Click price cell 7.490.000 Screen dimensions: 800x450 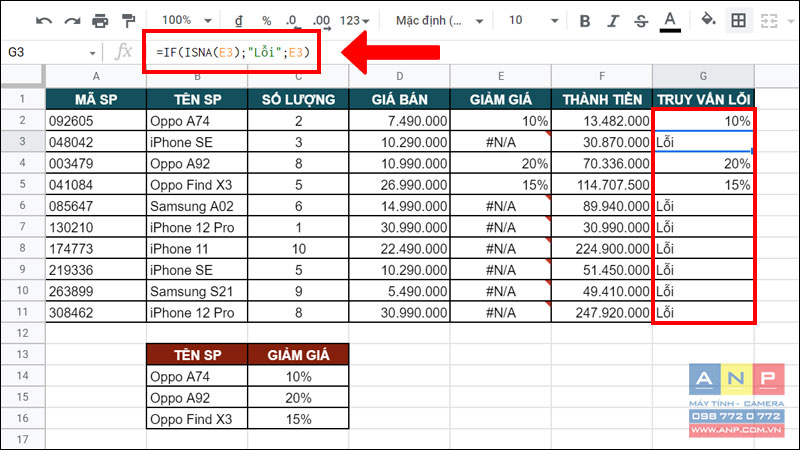click(399, 121)
